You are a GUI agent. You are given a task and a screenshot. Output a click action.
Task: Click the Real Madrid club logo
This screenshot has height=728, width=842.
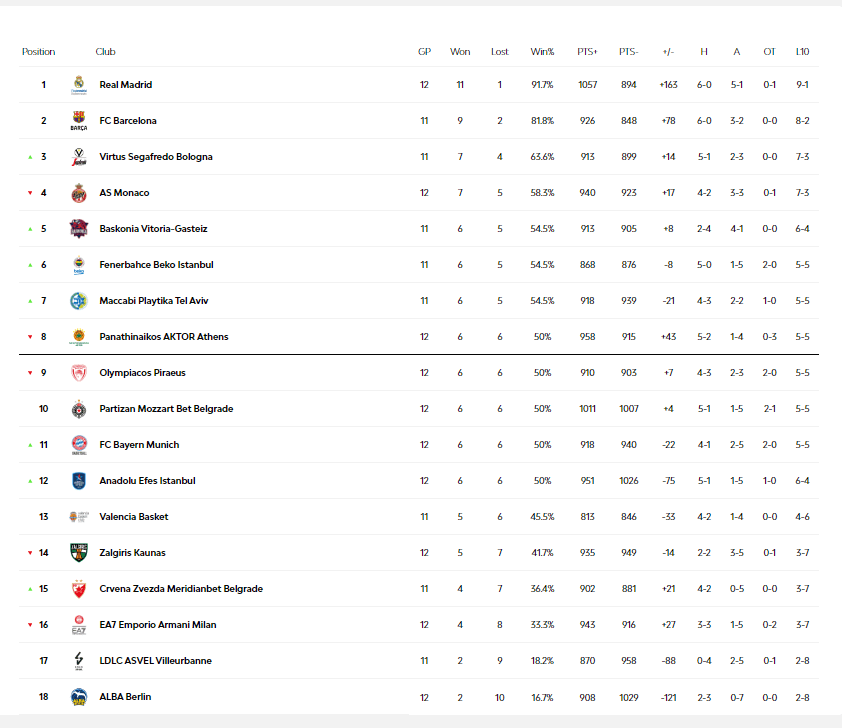tap(79, 85)
